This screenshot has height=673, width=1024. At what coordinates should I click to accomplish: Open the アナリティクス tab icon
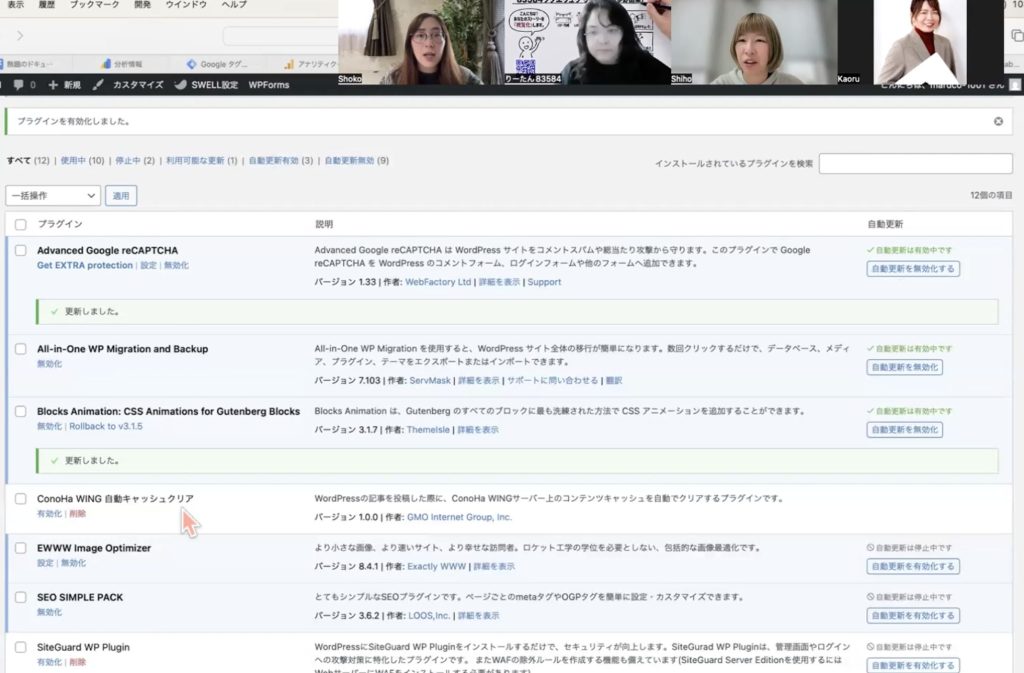[x=289, y=64]
